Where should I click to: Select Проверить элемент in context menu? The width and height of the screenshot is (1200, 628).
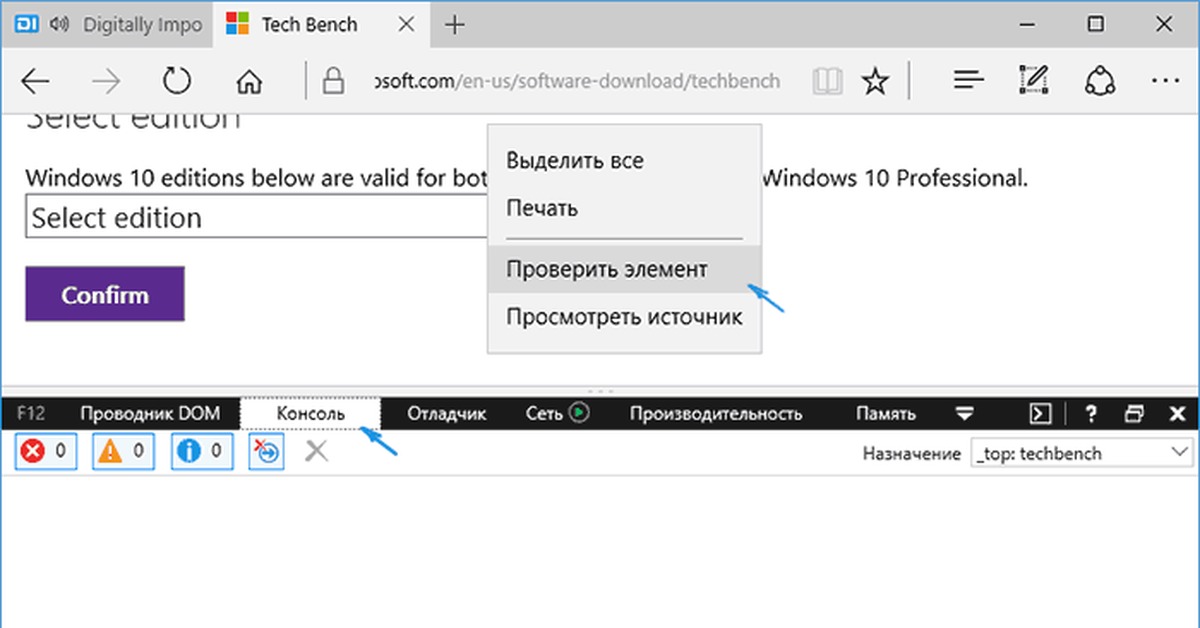pos(625,270)
